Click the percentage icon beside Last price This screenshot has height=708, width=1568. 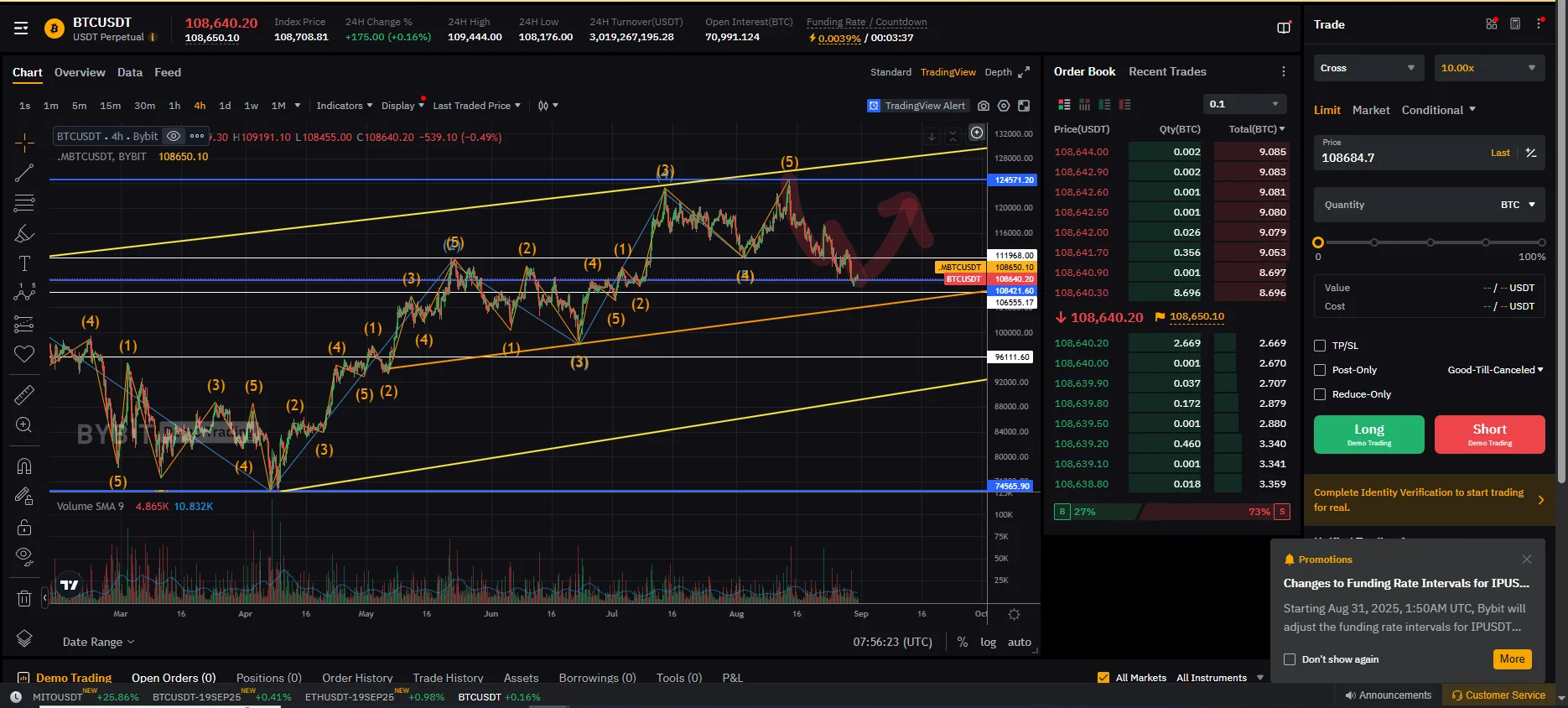1531,153
